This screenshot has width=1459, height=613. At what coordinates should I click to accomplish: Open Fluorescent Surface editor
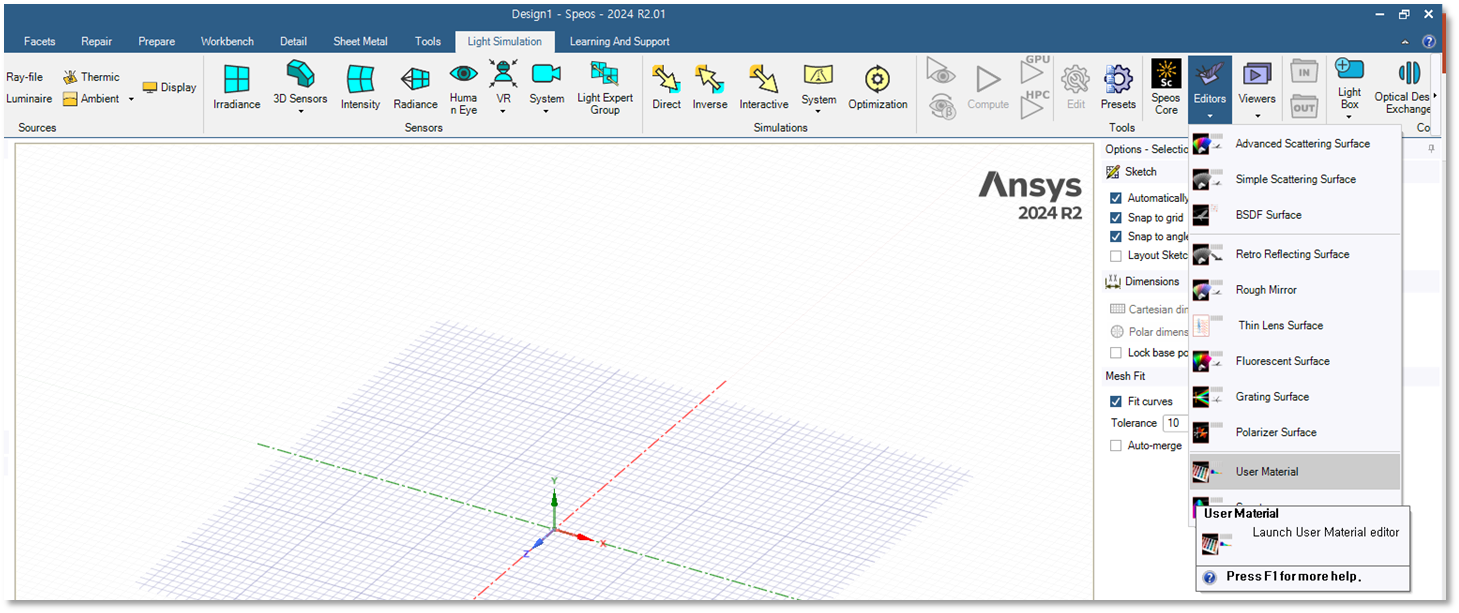pos(1295,361)
